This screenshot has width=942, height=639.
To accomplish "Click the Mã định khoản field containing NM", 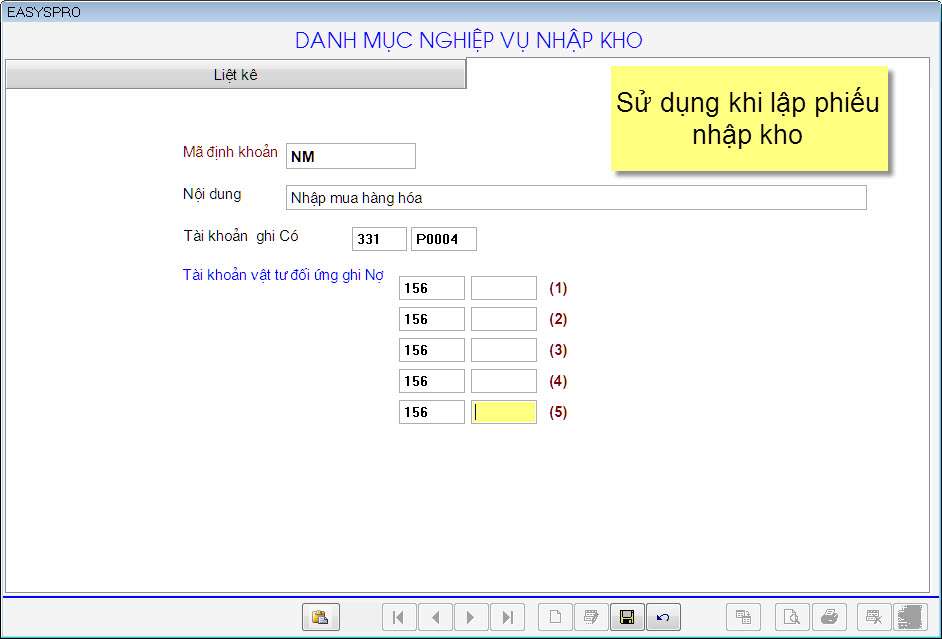I will (350, 156).
